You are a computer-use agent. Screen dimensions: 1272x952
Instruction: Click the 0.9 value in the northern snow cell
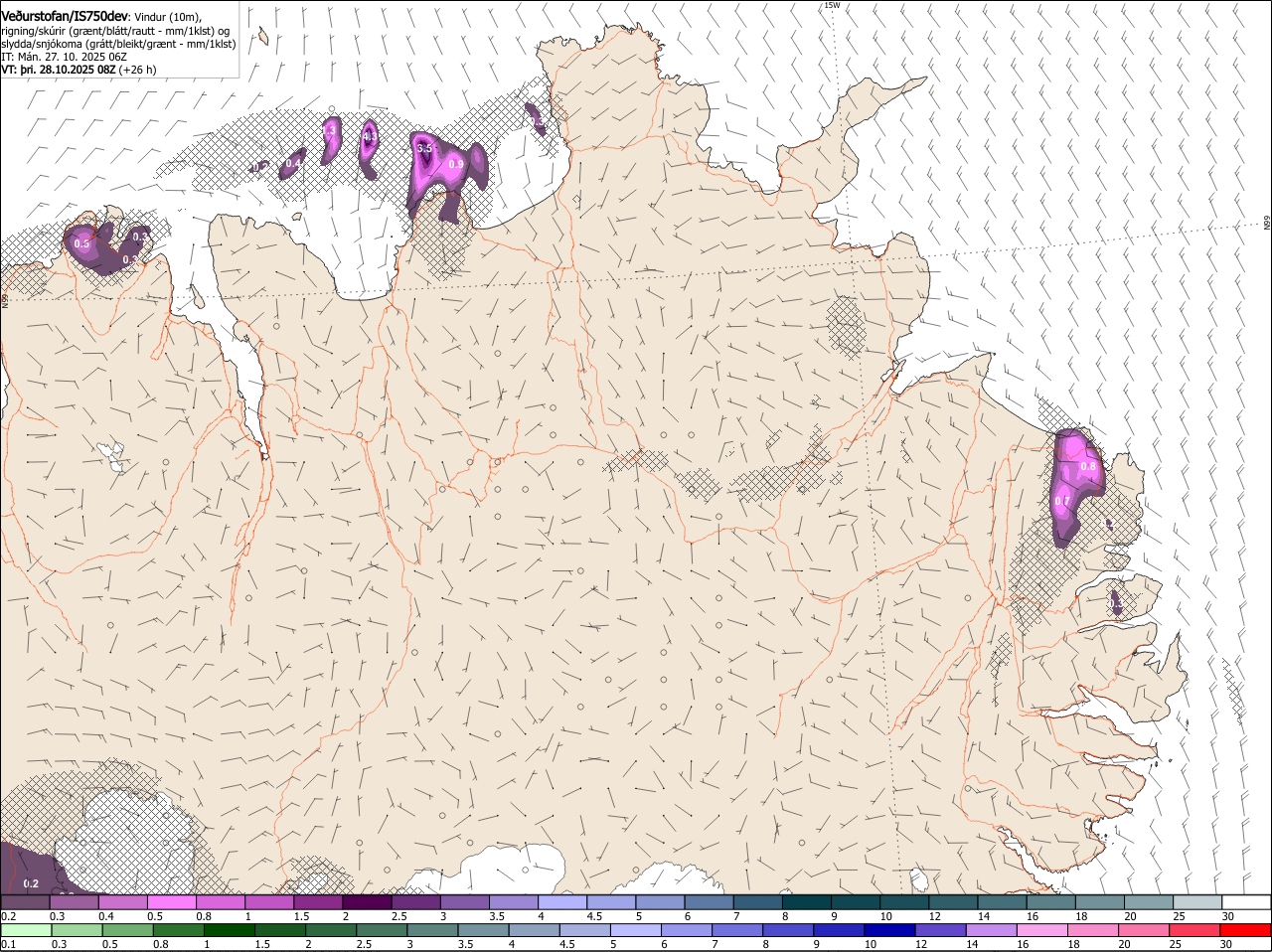coord(457,164)
